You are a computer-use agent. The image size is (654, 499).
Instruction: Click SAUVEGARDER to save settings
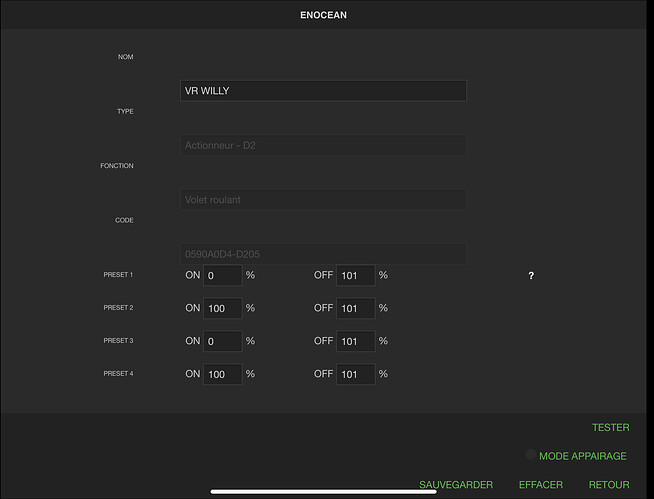[x=456, y=485]
